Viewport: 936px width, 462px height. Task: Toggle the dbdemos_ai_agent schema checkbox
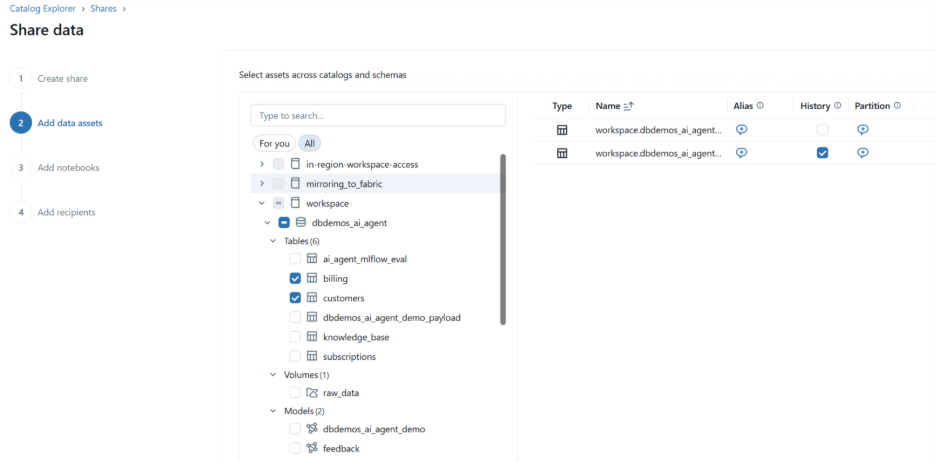pos(284,223)
